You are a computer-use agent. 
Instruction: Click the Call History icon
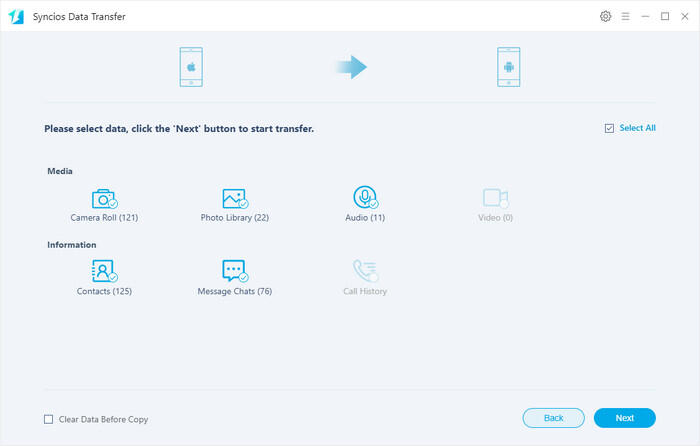[365, 271]
